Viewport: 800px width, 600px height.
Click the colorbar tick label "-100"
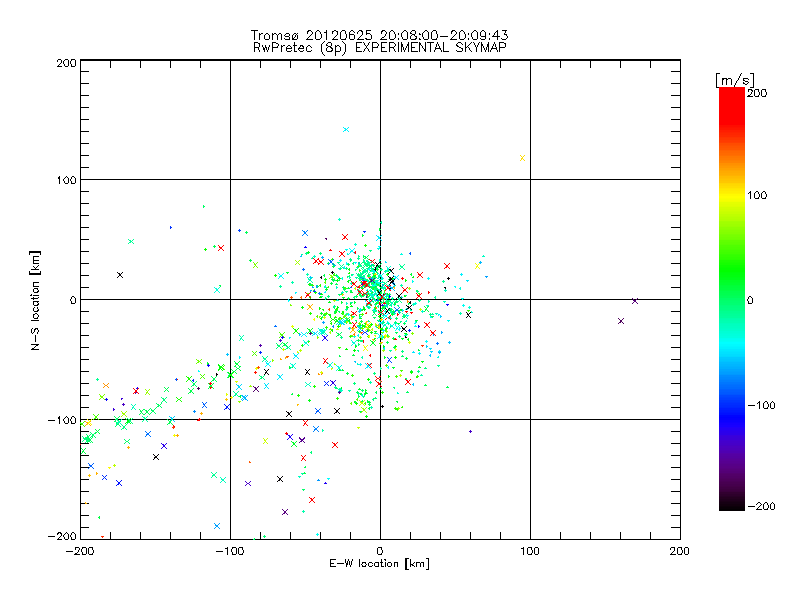[761, 406]
